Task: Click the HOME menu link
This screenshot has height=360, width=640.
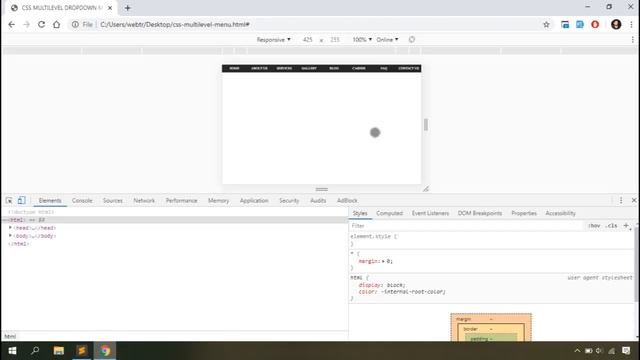Action: (234, 68)
